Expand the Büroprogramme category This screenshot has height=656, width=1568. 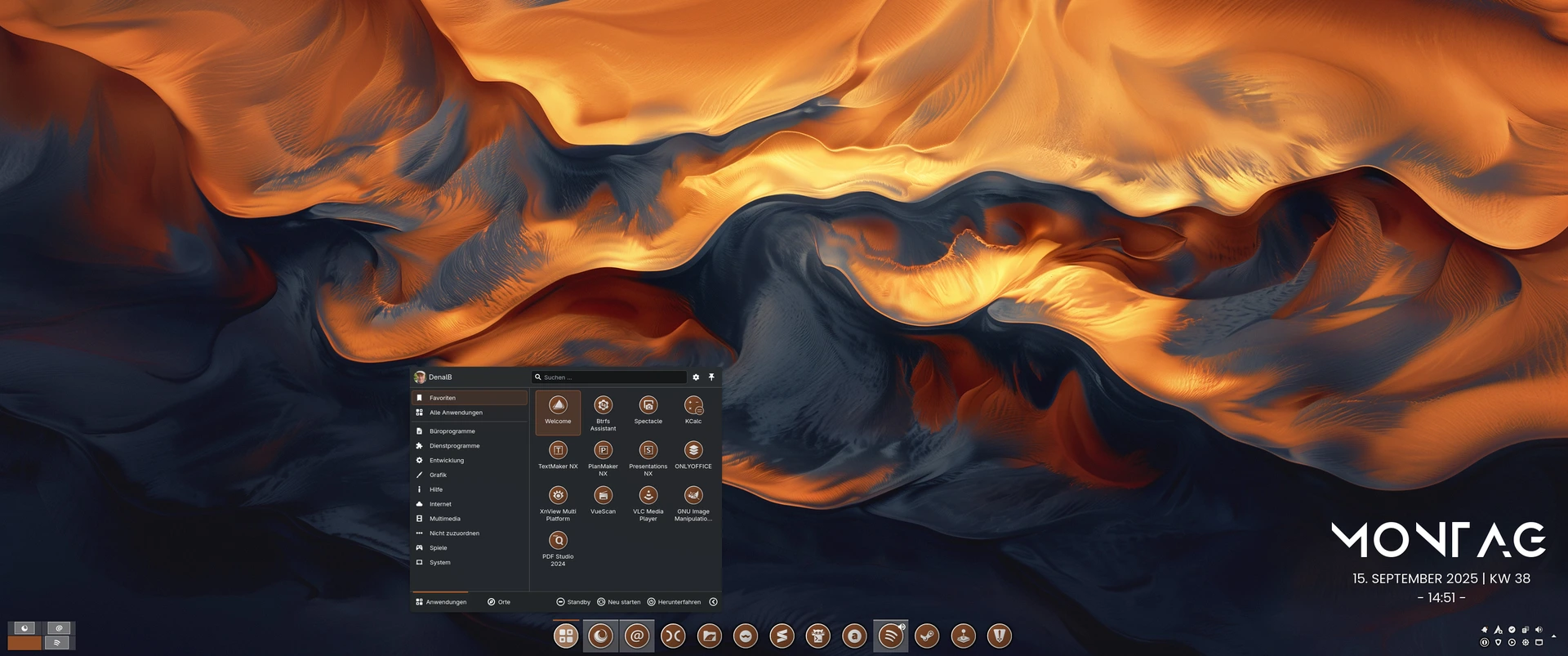(452, 431)
